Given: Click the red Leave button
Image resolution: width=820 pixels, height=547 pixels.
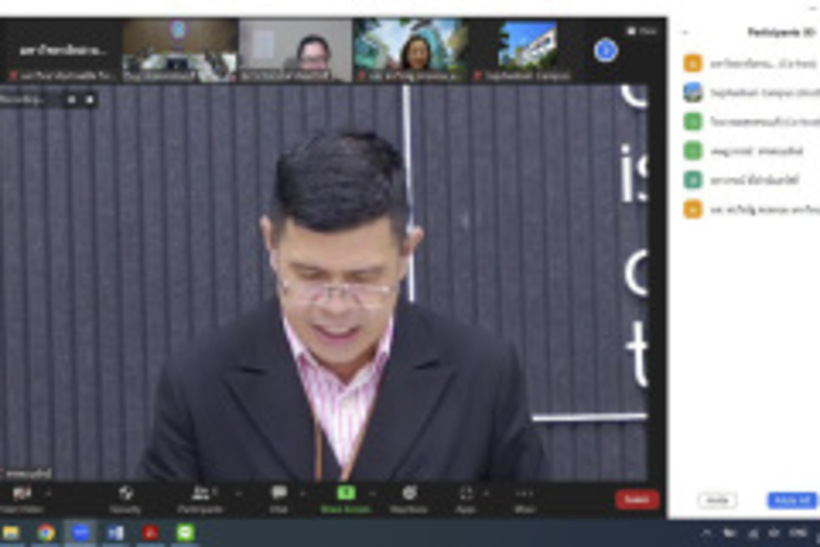Looking at the screenshot, I should [637, 499].
